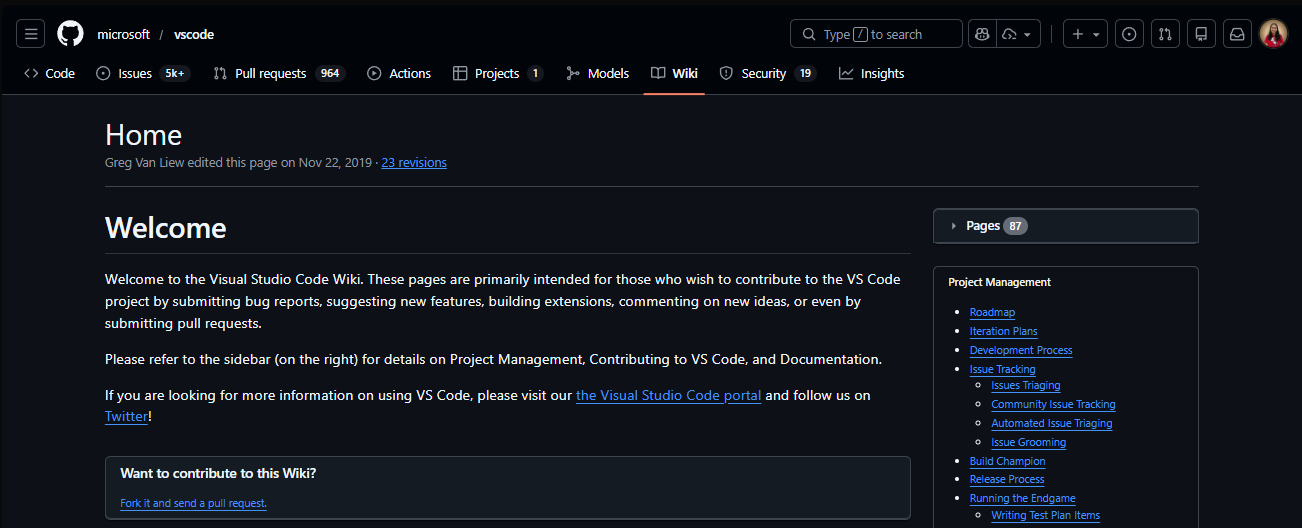View your issues icon in header
1302x528 pixels.
[1129, 34]
